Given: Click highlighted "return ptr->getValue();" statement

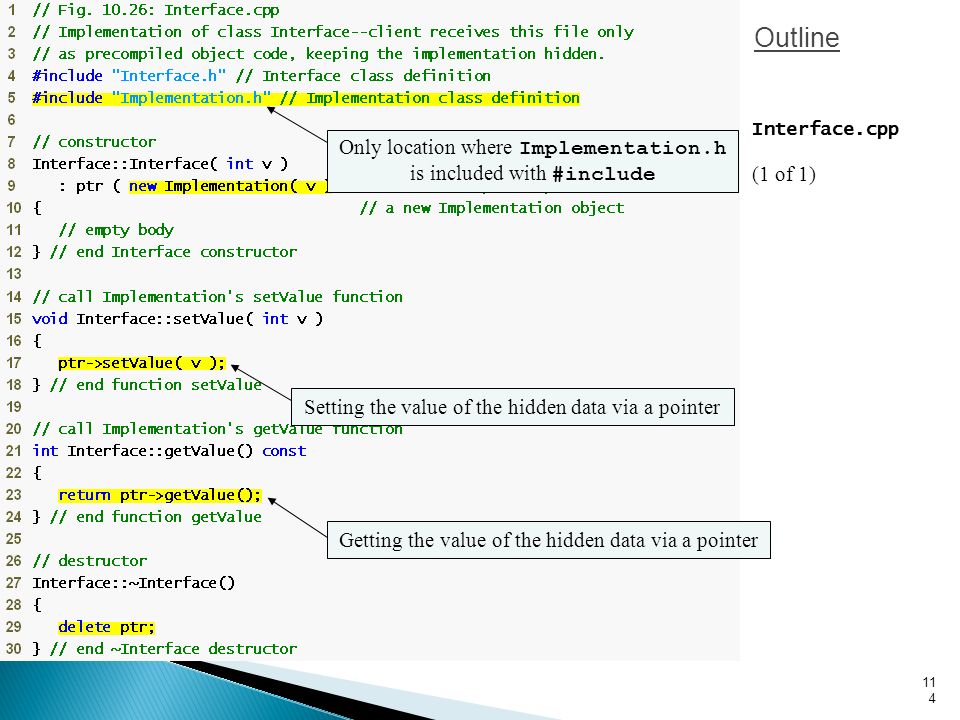Looking at the screenshot, I should (160, 495).
